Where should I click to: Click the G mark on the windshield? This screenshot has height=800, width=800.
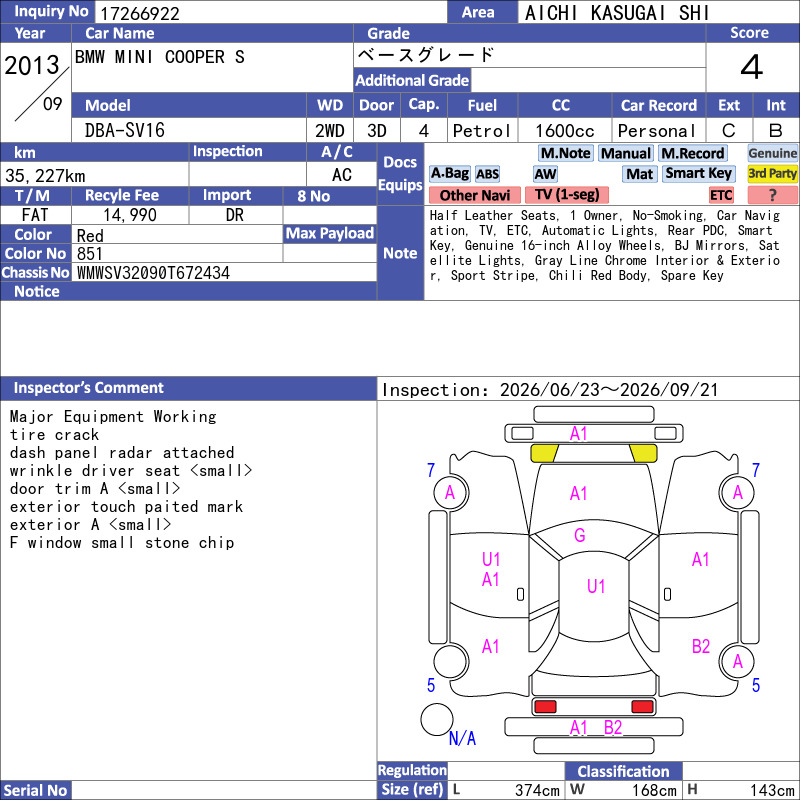(580, 535)
